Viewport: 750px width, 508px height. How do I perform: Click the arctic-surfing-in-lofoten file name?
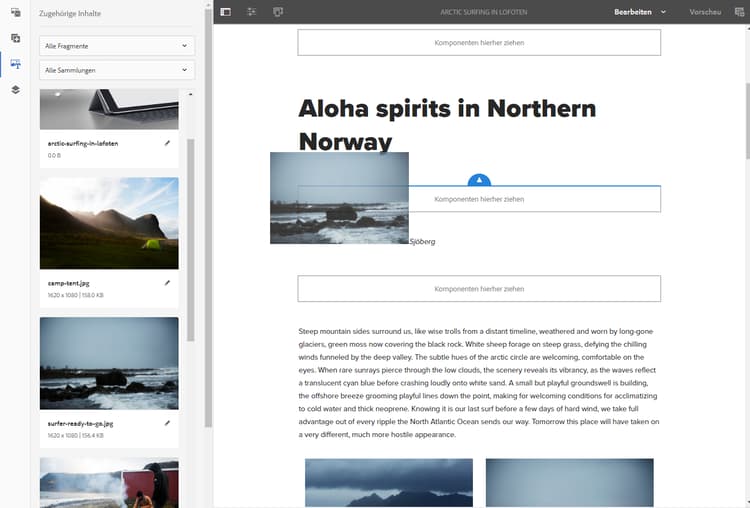point(83,144)
